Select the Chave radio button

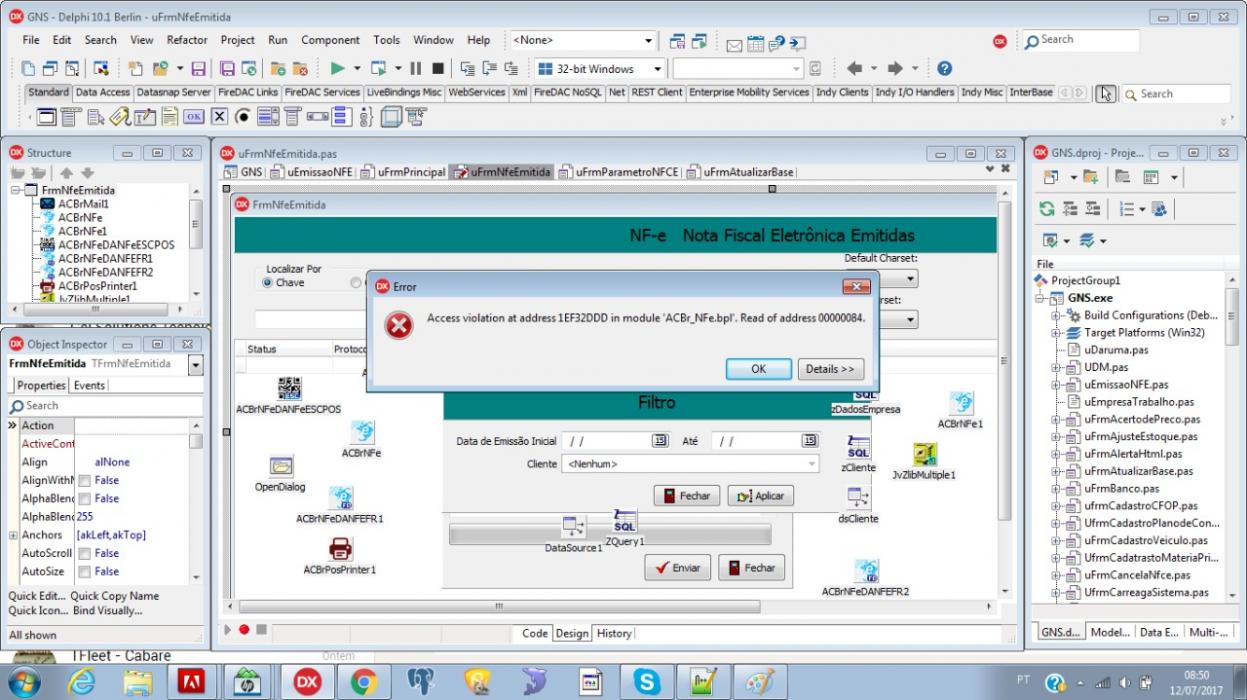tap(268, 283)
